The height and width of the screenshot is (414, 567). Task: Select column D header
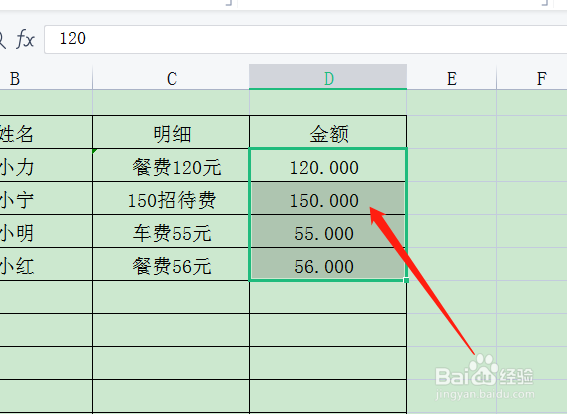click(x=328, y=77)
